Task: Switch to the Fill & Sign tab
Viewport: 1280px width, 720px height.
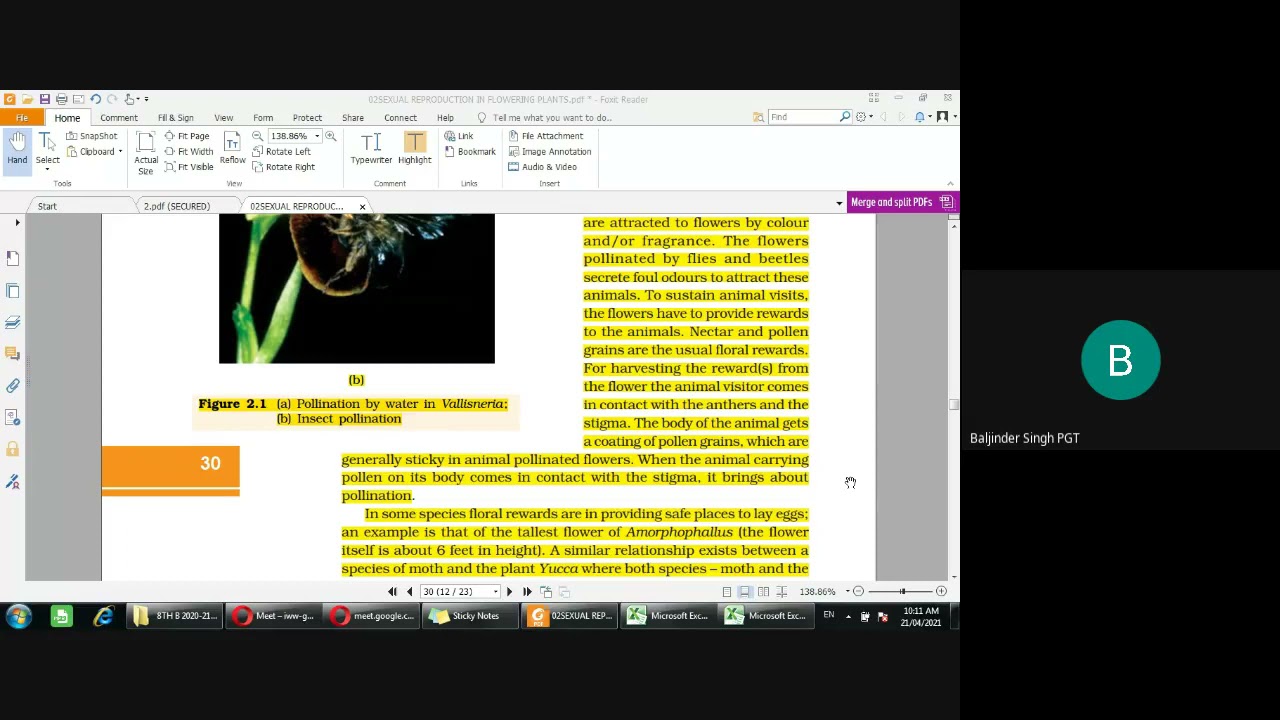Action: [175, 118]
